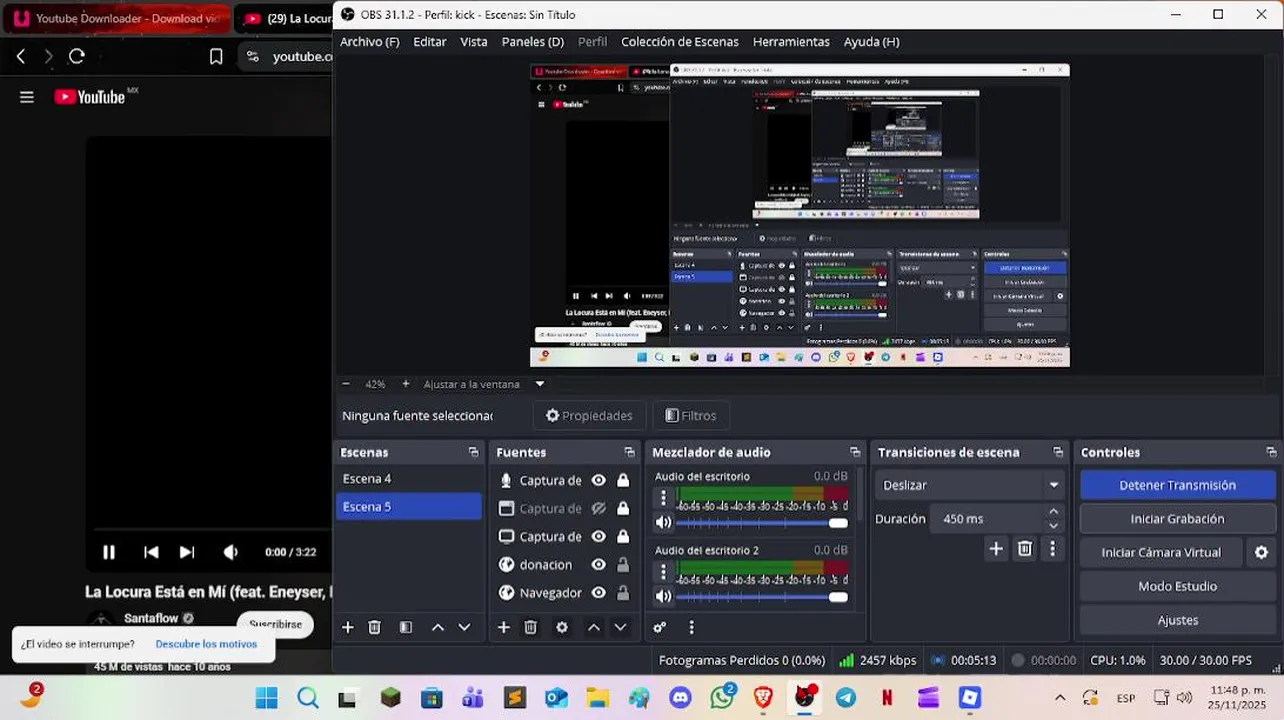Unlock the microphone Captura de source

[x=623, y=480]
